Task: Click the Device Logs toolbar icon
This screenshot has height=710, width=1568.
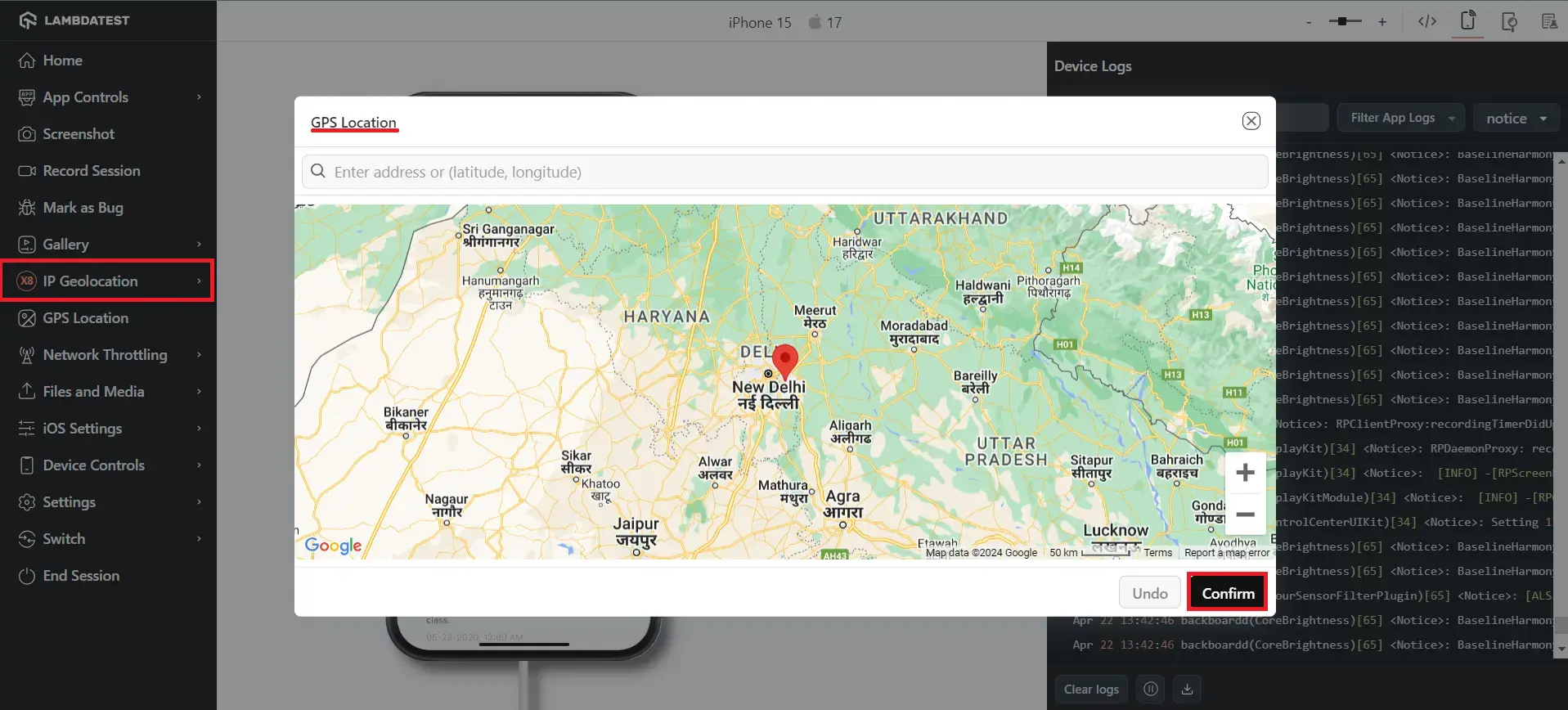Action: (1468, 20)
